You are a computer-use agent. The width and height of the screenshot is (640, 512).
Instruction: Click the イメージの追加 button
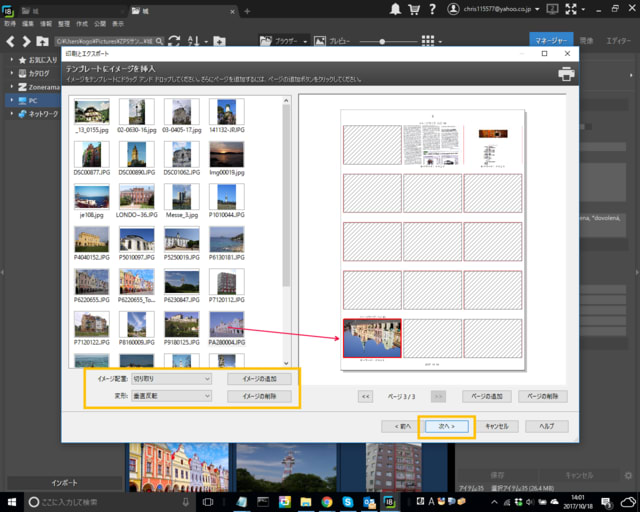[x=259, y=379]
